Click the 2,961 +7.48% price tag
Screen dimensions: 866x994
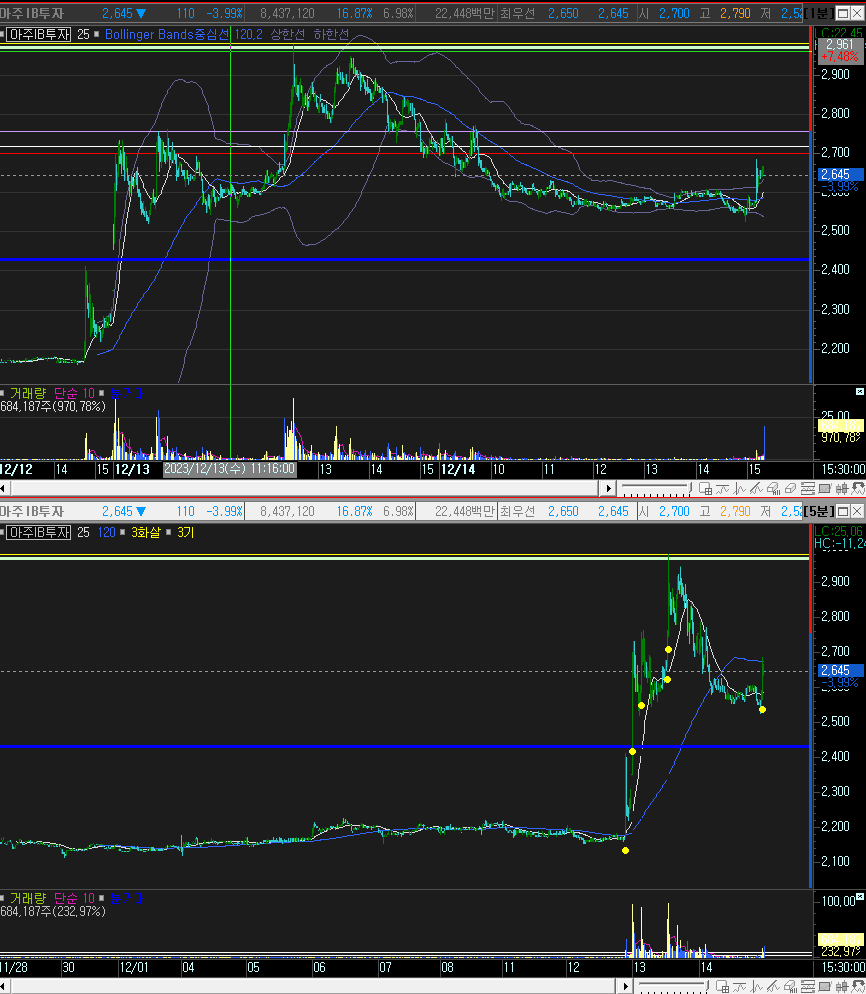(x=840, y=50)
